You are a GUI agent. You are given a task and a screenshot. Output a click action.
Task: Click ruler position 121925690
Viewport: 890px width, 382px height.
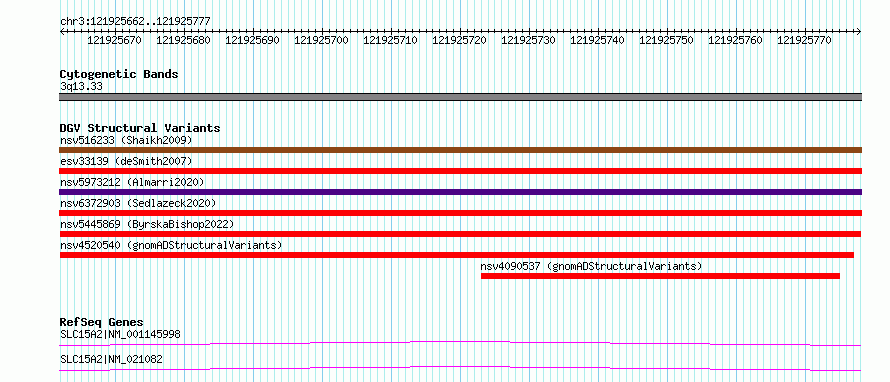pyautogui.click(x=253, y=41)
